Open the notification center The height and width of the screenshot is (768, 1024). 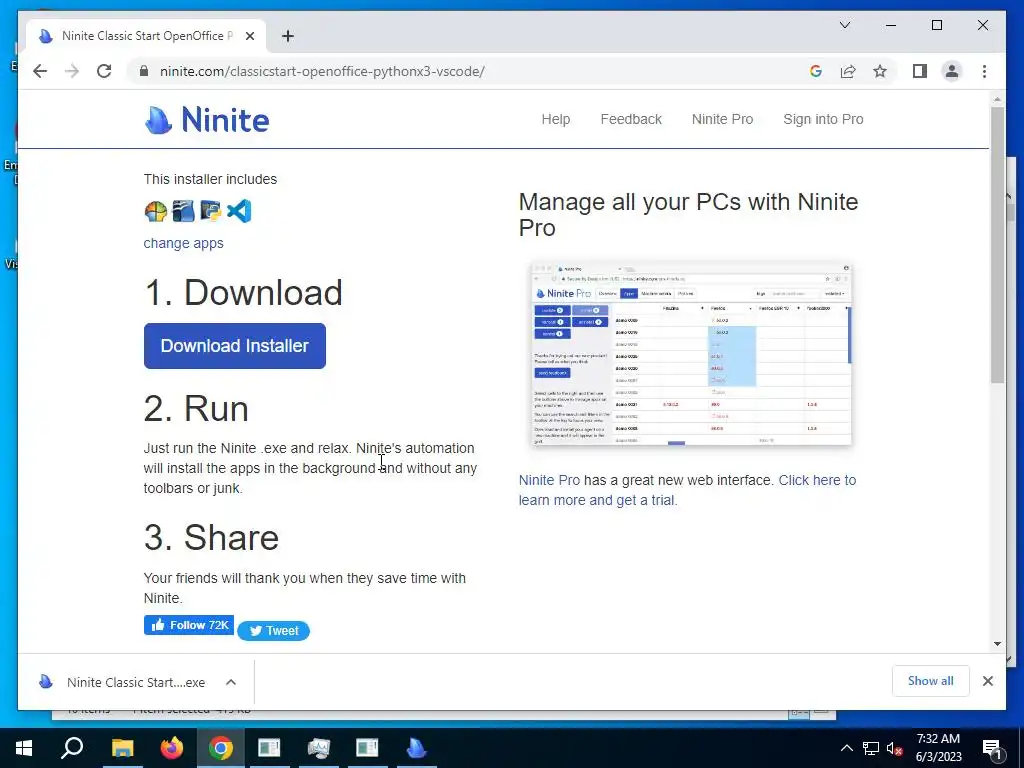[x=992, y=749]
